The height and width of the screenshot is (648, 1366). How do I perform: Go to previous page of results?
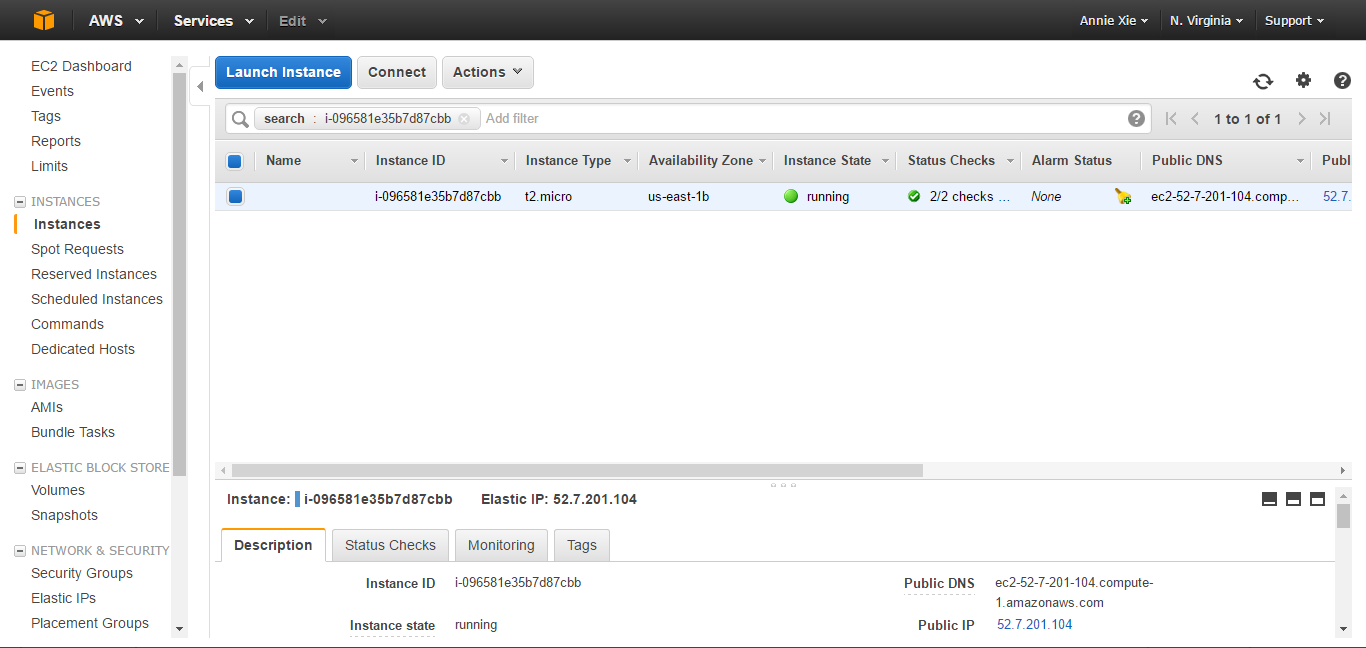pos(1195,118)
